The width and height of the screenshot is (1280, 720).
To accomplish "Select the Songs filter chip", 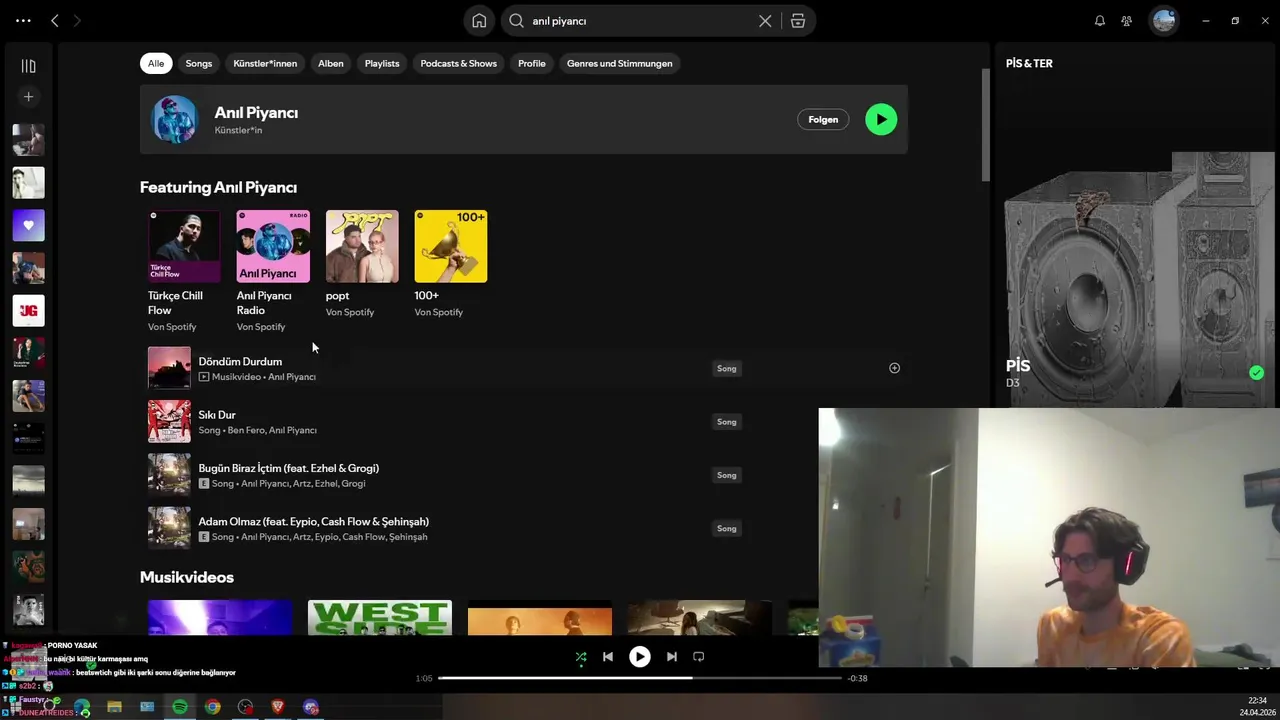I will [x=198, y=63].
